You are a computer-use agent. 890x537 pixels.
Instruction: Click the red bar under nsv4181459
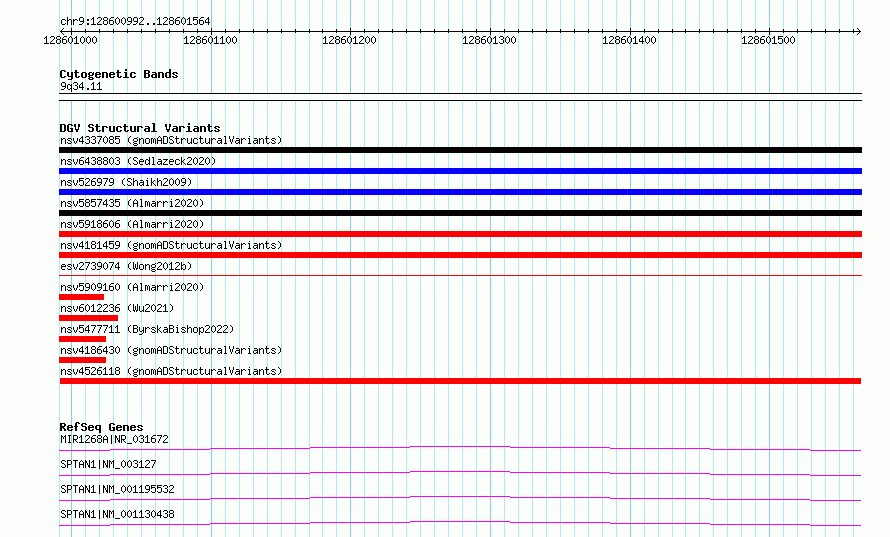coord(460,255)
